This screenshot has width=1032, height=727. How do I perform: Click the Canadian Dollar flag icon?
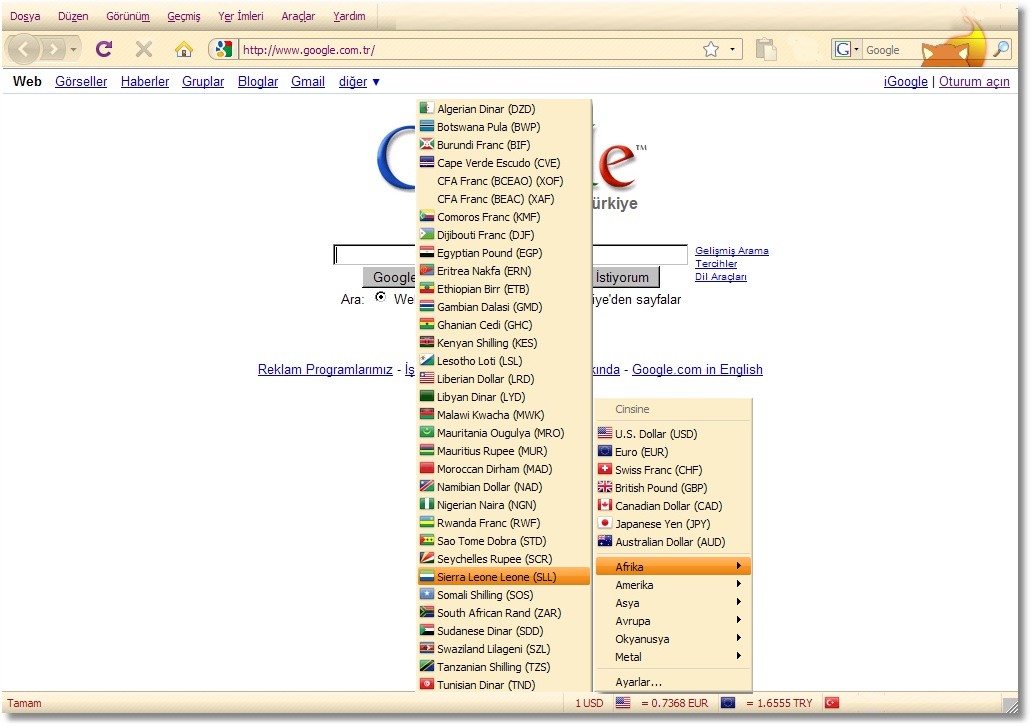point(605,505)
